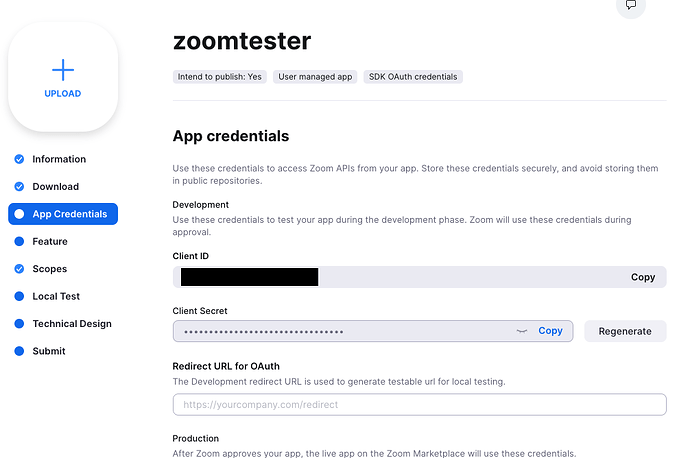This screenshot has width=690, height=458.
Task: Click Scopes step checkmark icon
Action: (18, 269)
